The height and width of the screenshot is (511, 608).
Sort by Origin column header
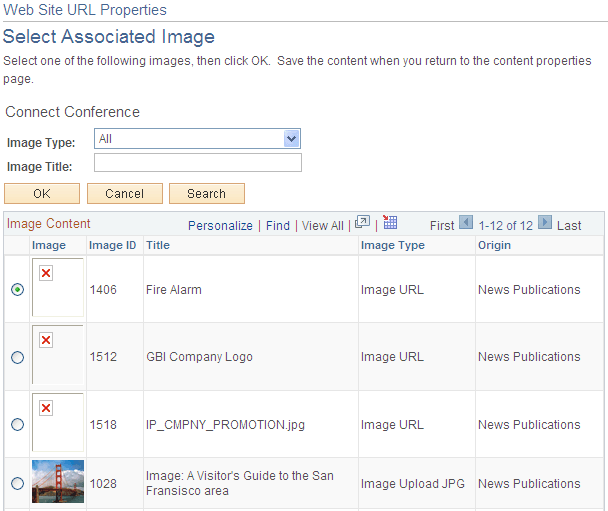(494, 245)
